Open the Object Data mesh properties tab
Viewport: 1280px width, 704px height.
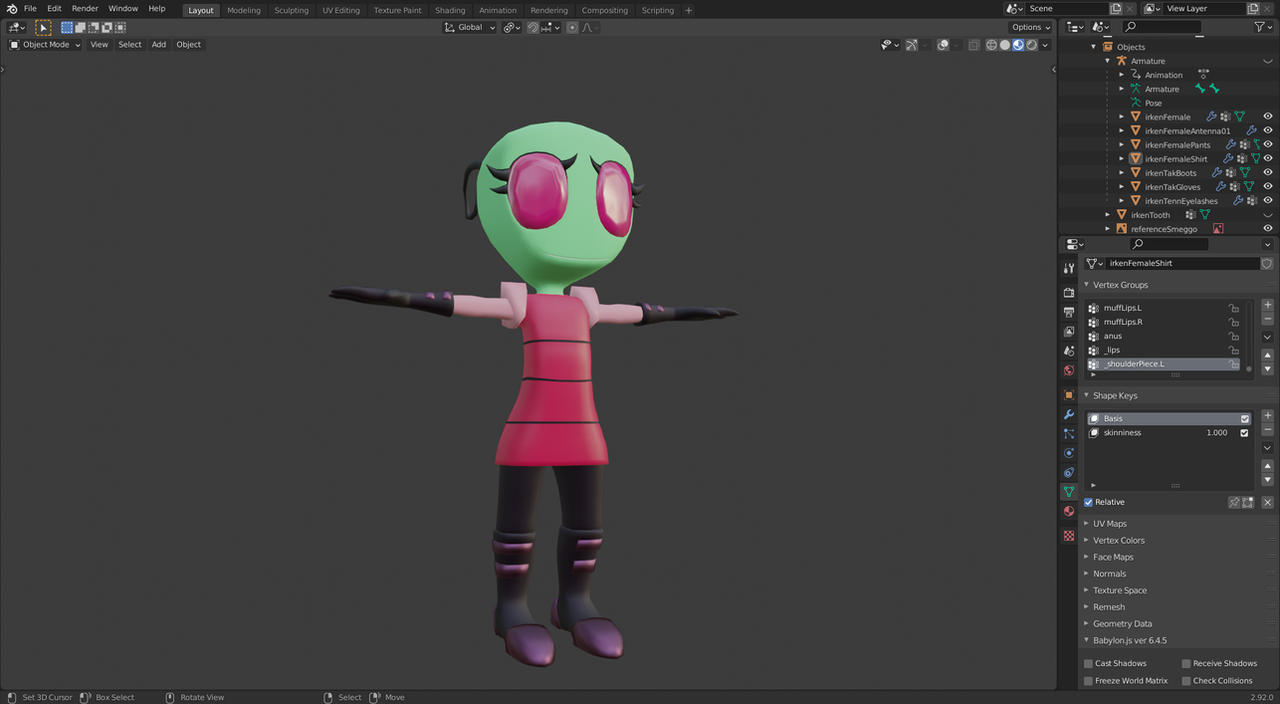point(1069,492)
